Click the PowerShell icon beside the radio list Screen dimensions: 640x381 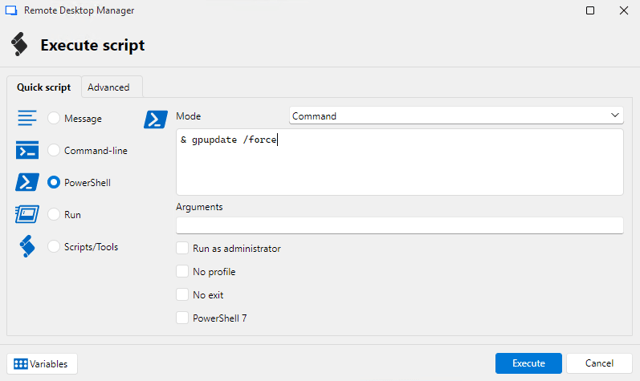(27, 182)
